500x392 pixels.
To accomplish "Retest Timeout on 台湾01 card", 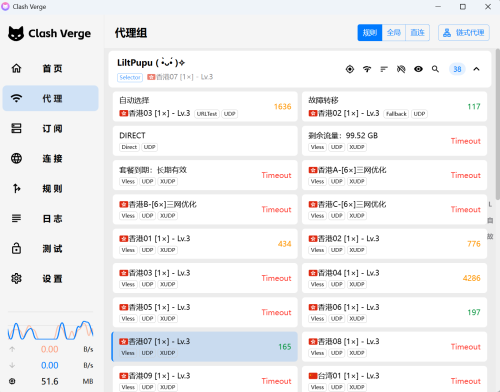I will 466,381.
